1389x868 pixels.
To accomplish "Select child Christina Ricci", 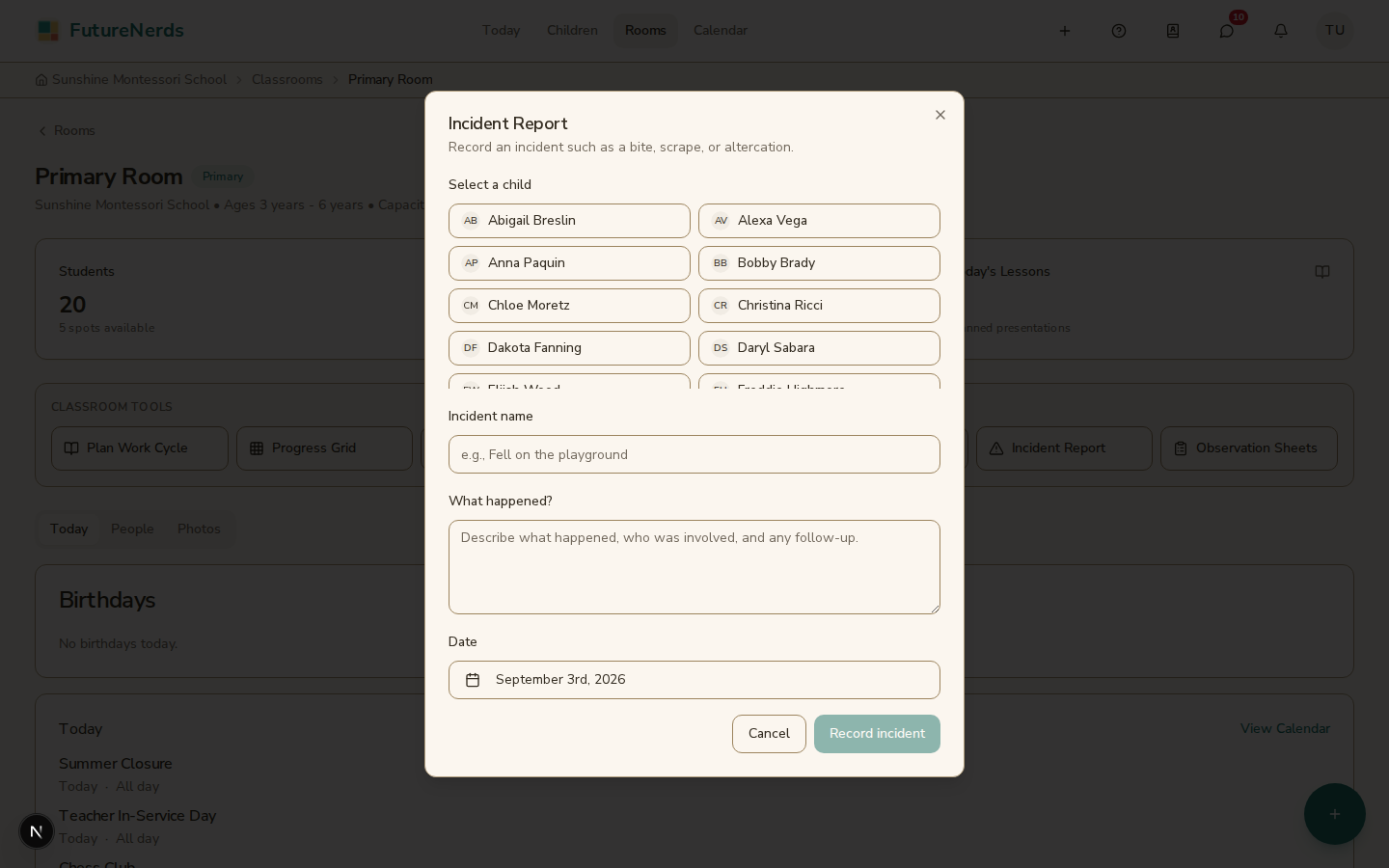I will [x=819, y=306].
